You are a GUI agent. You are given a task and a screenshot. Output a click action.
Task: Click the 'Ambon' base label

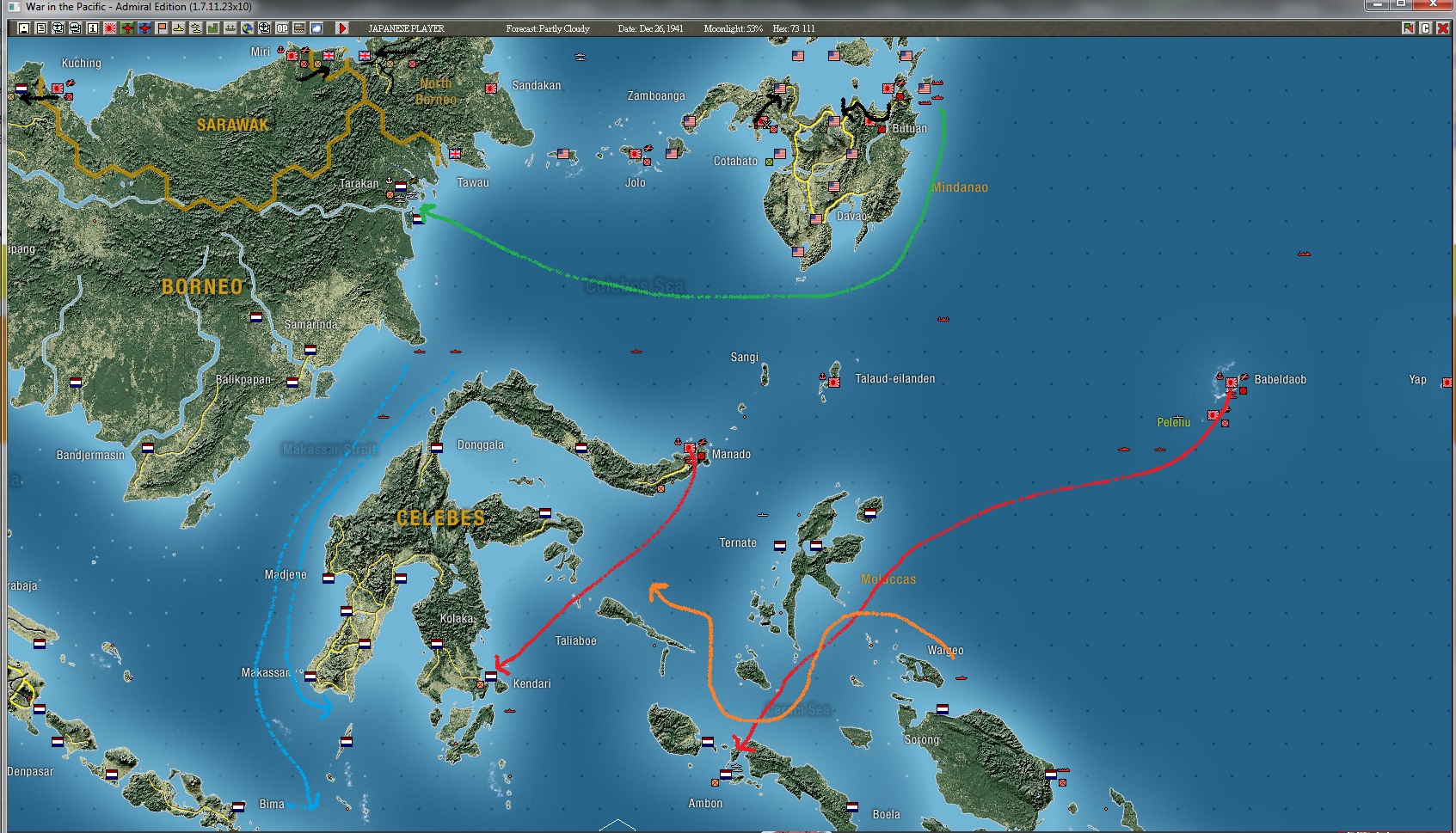click(x=705, y=803)
